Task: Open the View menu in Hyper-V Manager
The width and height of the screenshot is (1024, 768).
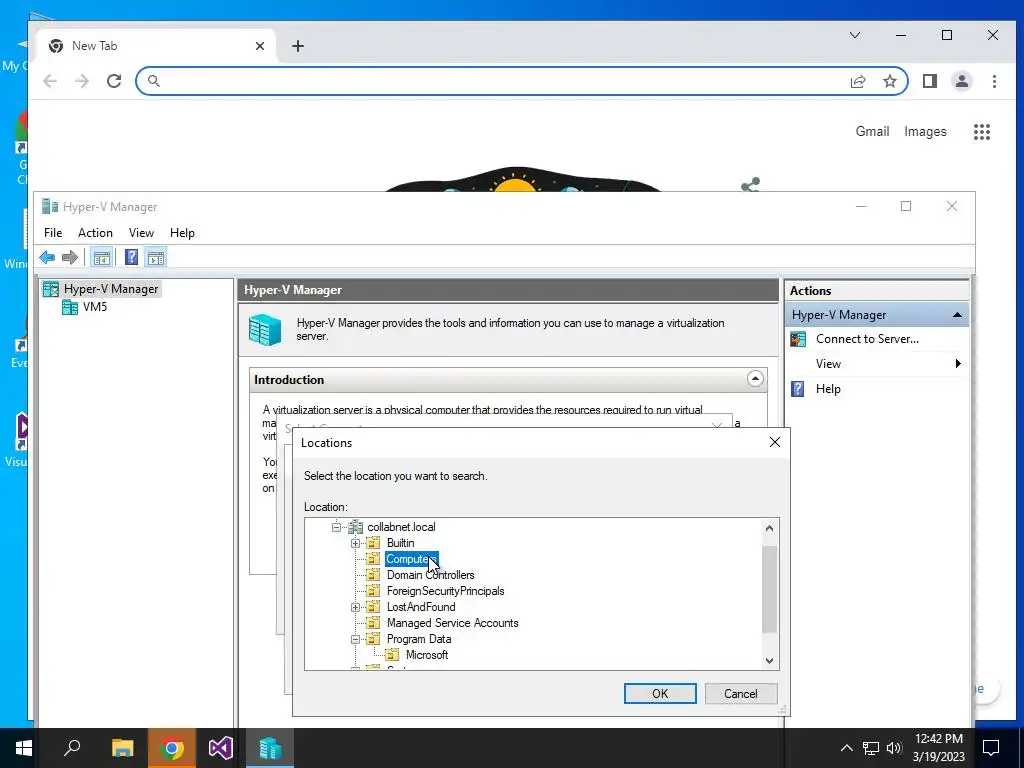Action: pyautogui.click(x=141, y=232)
